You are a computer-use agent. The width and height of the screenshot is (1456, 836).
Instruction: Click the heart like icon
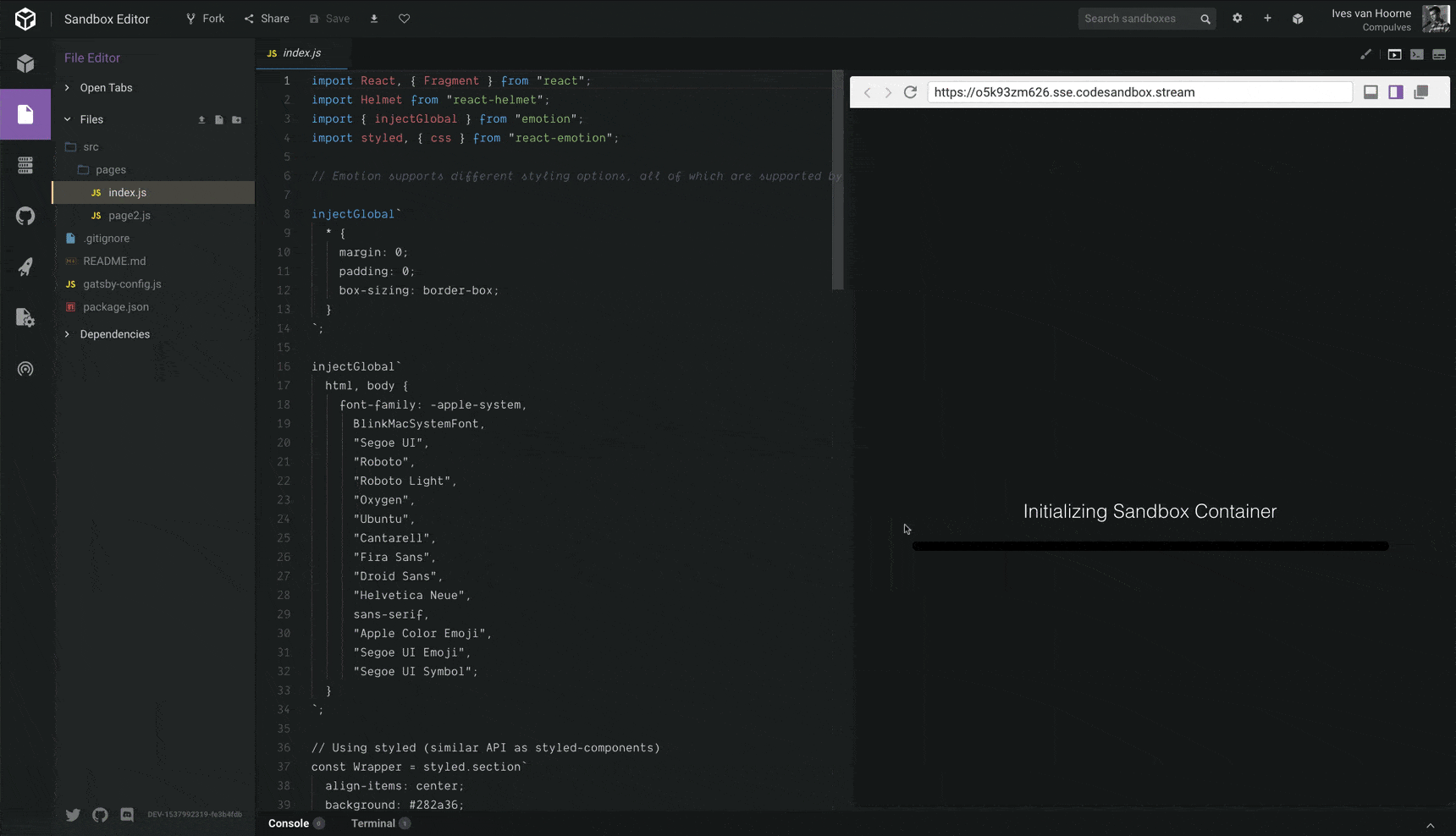point(404,19)
